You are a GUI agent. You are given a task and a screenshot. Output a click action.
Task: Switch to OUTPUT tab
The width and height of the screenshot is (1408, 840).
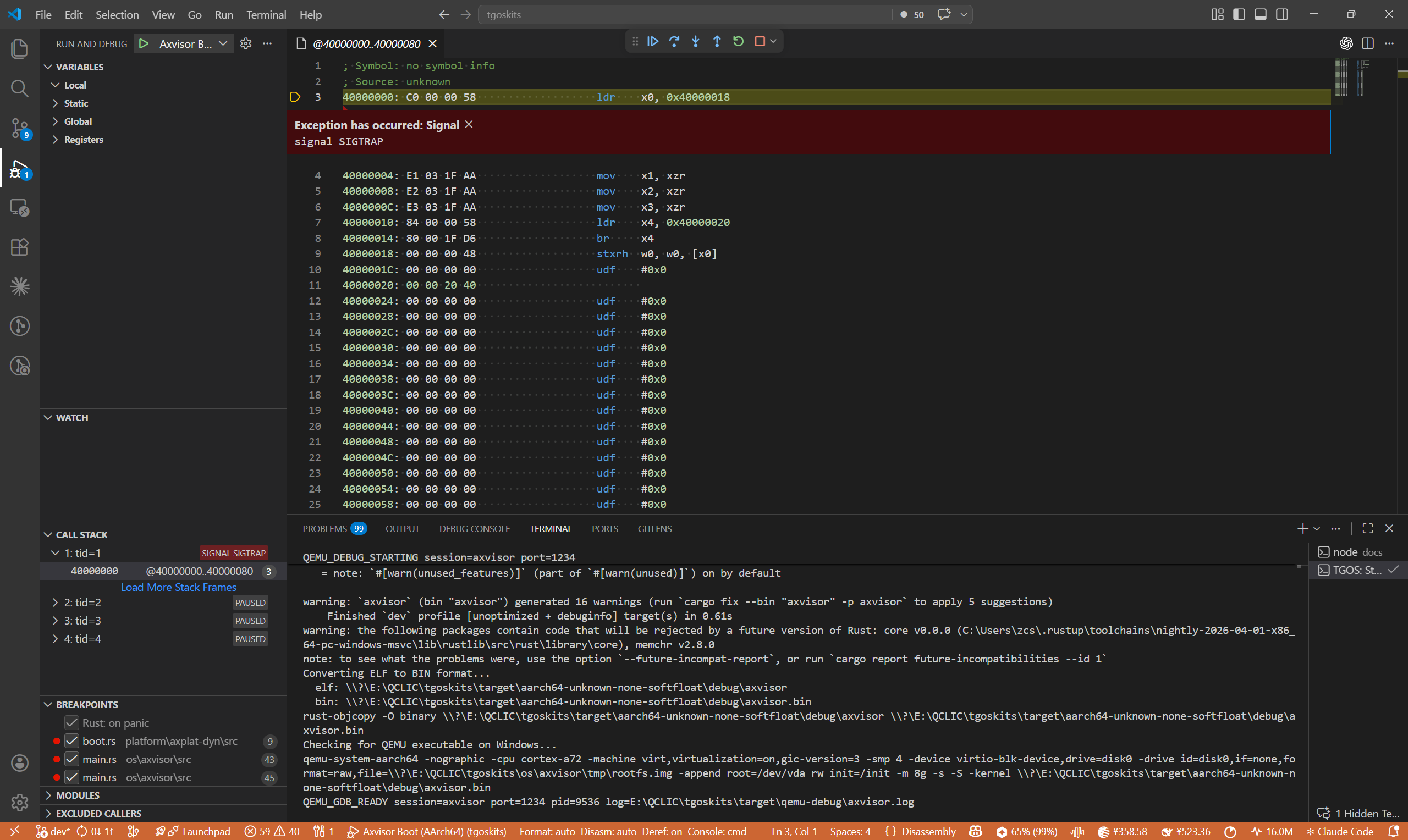[403, 529]
